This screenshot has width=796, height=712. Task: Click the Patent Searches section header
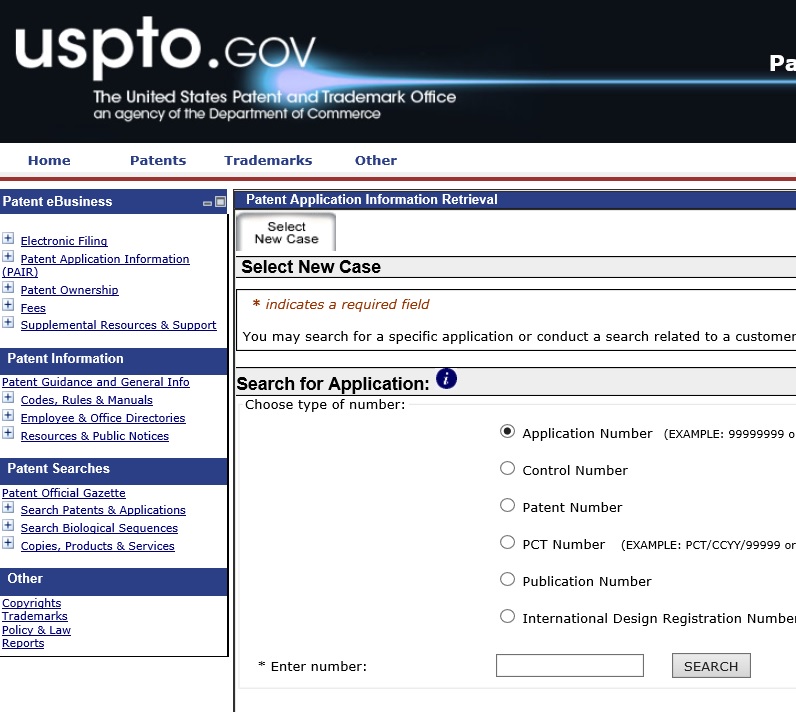[x=58, y=468]
